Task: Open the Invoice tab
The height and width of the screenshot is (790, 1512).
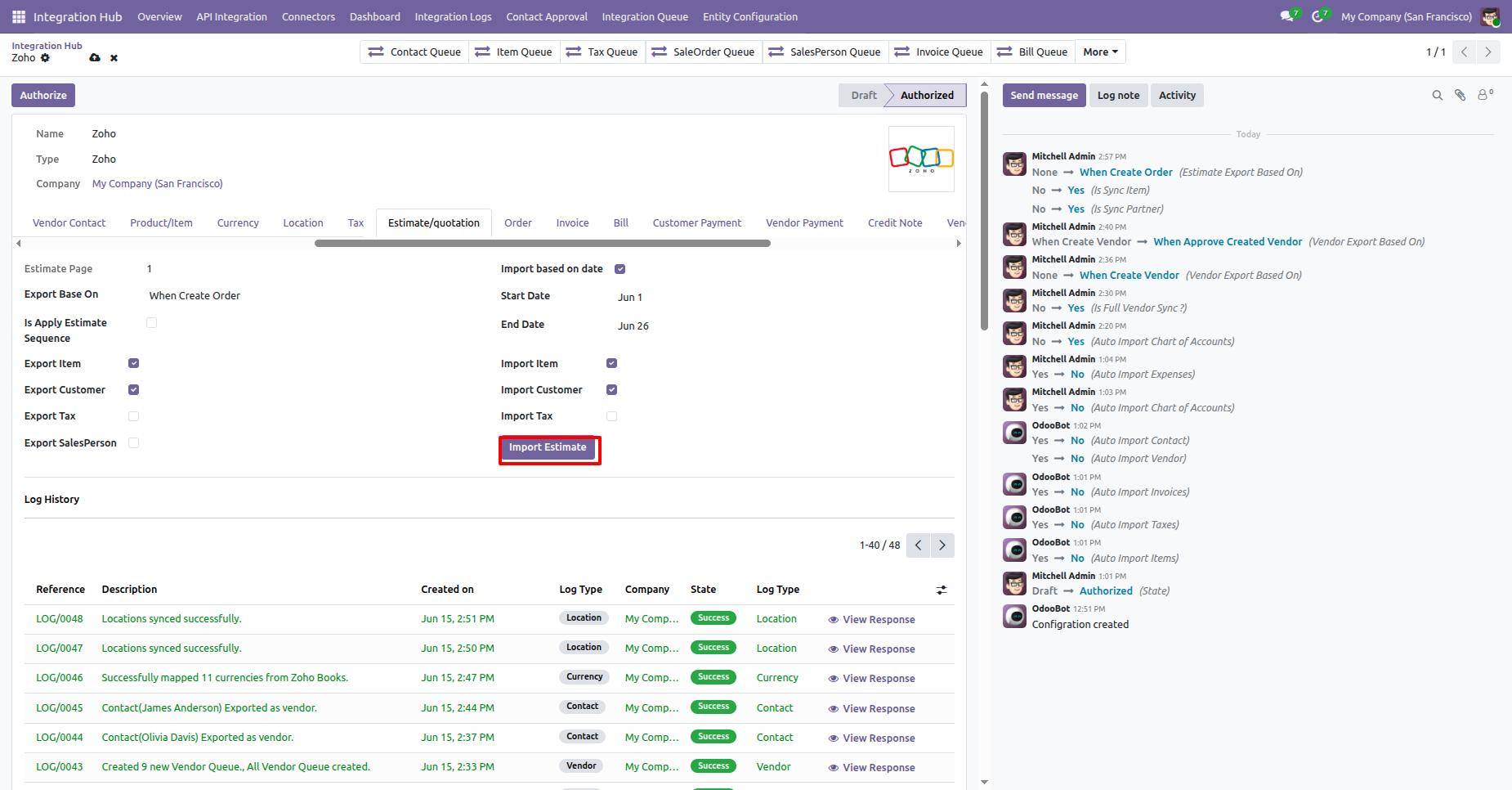Action: pos(572,223)
